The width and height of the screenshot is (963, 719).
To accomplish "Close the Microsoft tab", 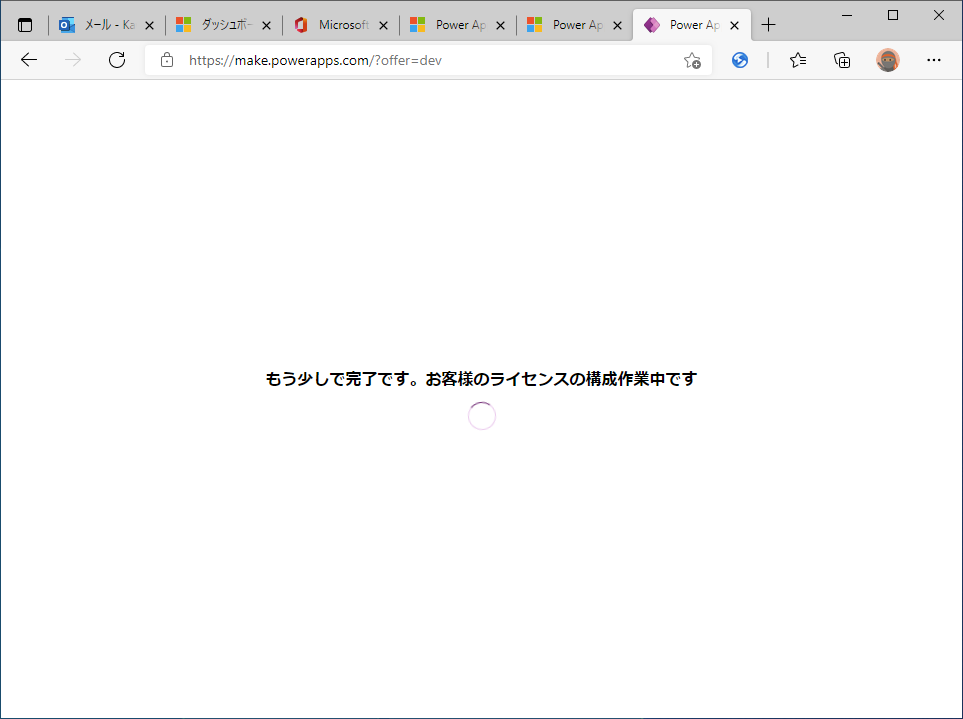I will click(x=383, y=25).
